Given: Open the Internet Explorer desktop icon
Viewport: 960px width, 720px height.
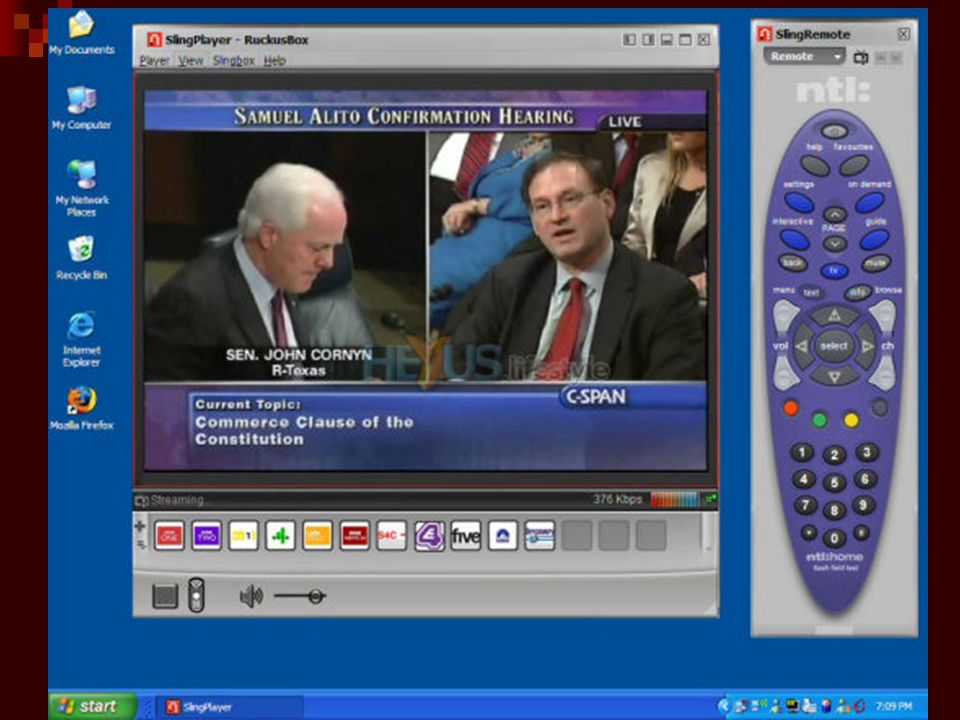Looking at the screenshot, I should pos(81,339).
